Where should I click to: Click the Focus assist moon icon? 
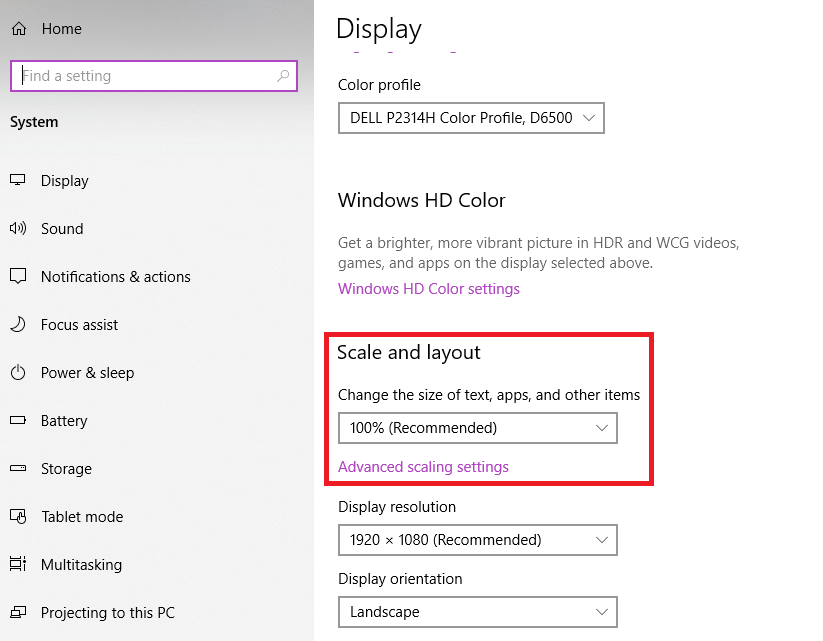18,324
